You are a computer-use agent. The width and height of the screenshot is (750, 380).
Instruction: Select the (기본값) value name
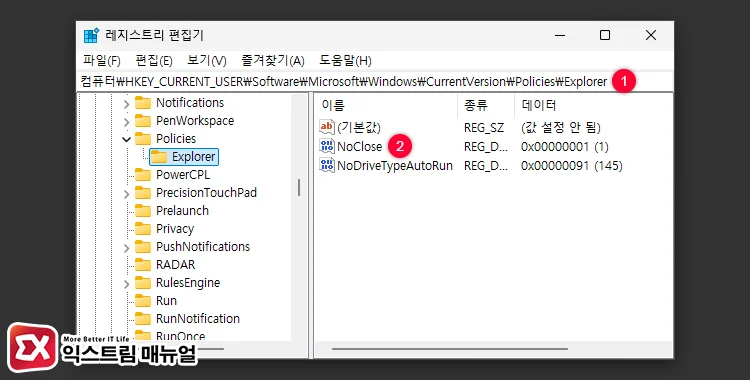pyautogui.click(x=359, y=128)
